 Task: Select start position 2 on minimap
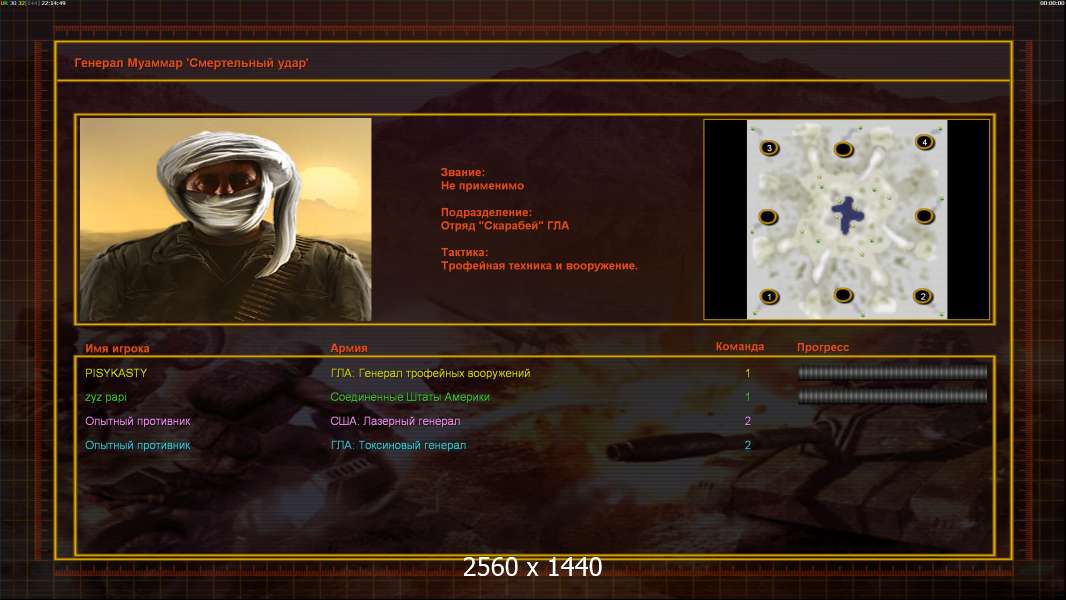point(923,296)
